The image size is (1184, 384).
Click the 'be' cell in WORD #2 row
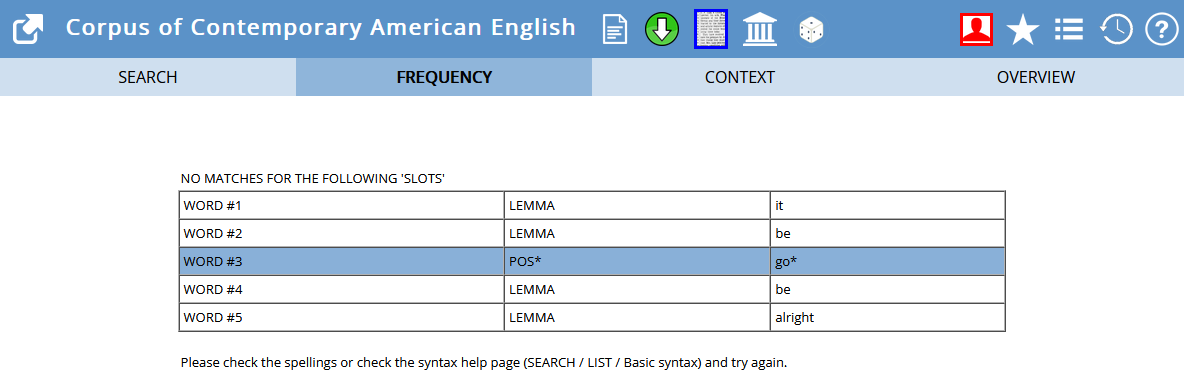[x=887, y=233]
